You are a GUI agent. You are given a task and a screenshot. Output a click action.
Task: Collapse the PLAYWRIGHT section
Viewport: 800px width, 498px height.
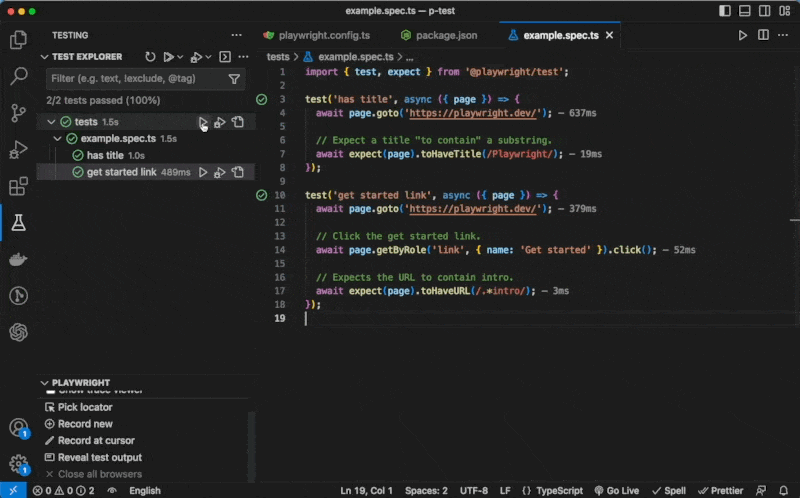point(44,383)
